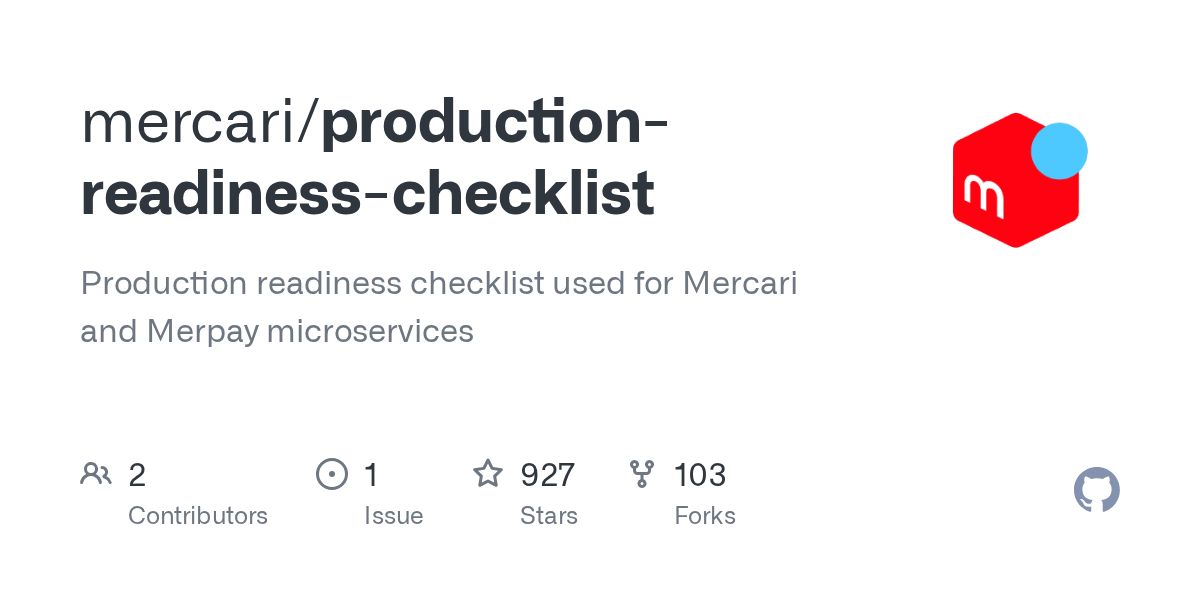
Task: Open the Contributors label
Action: (x=198, y=516)
